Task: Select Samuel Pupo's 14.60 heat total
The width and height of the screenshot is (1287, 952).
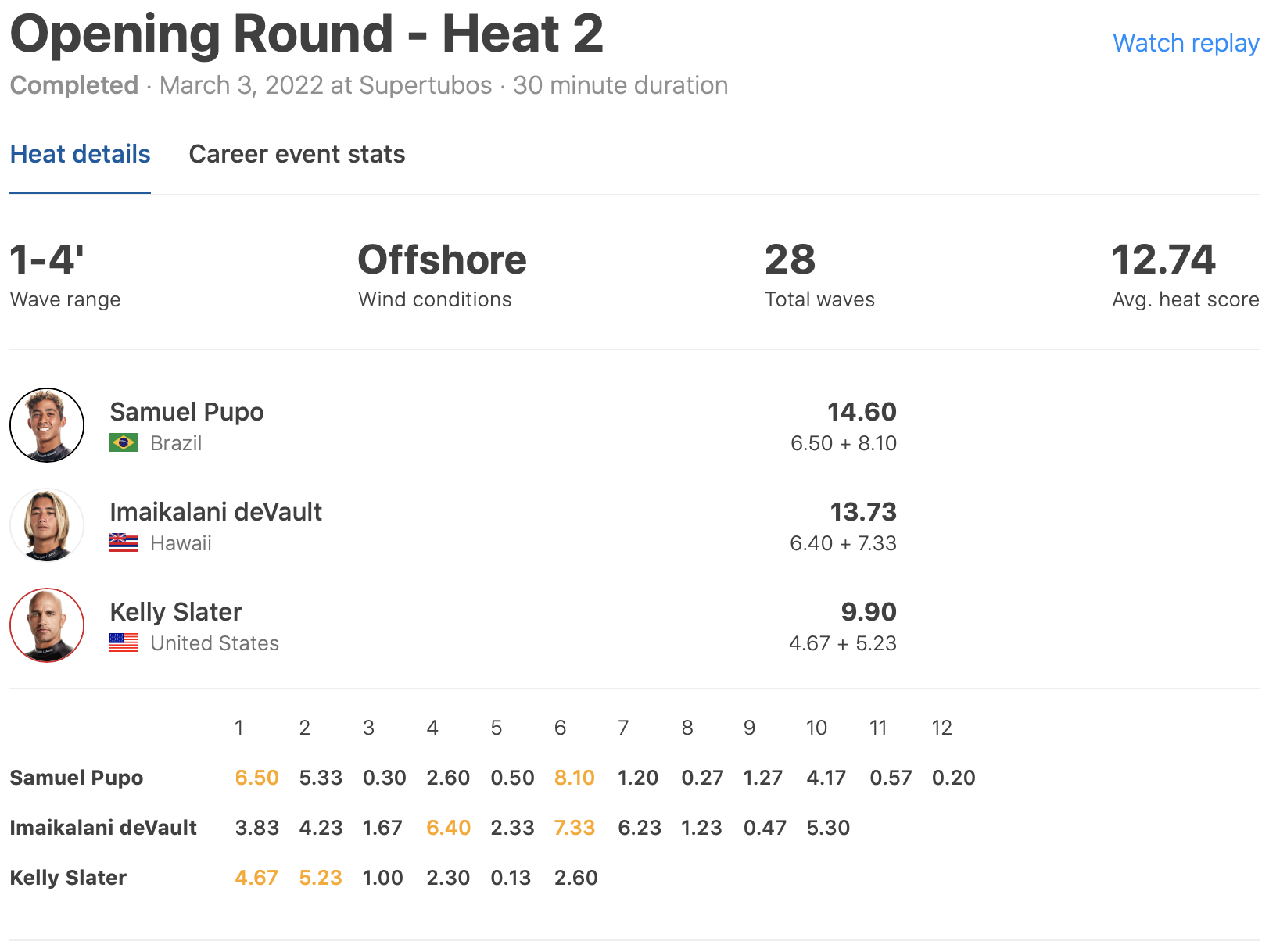Action: pyautogui.click(x=862, y=412)
